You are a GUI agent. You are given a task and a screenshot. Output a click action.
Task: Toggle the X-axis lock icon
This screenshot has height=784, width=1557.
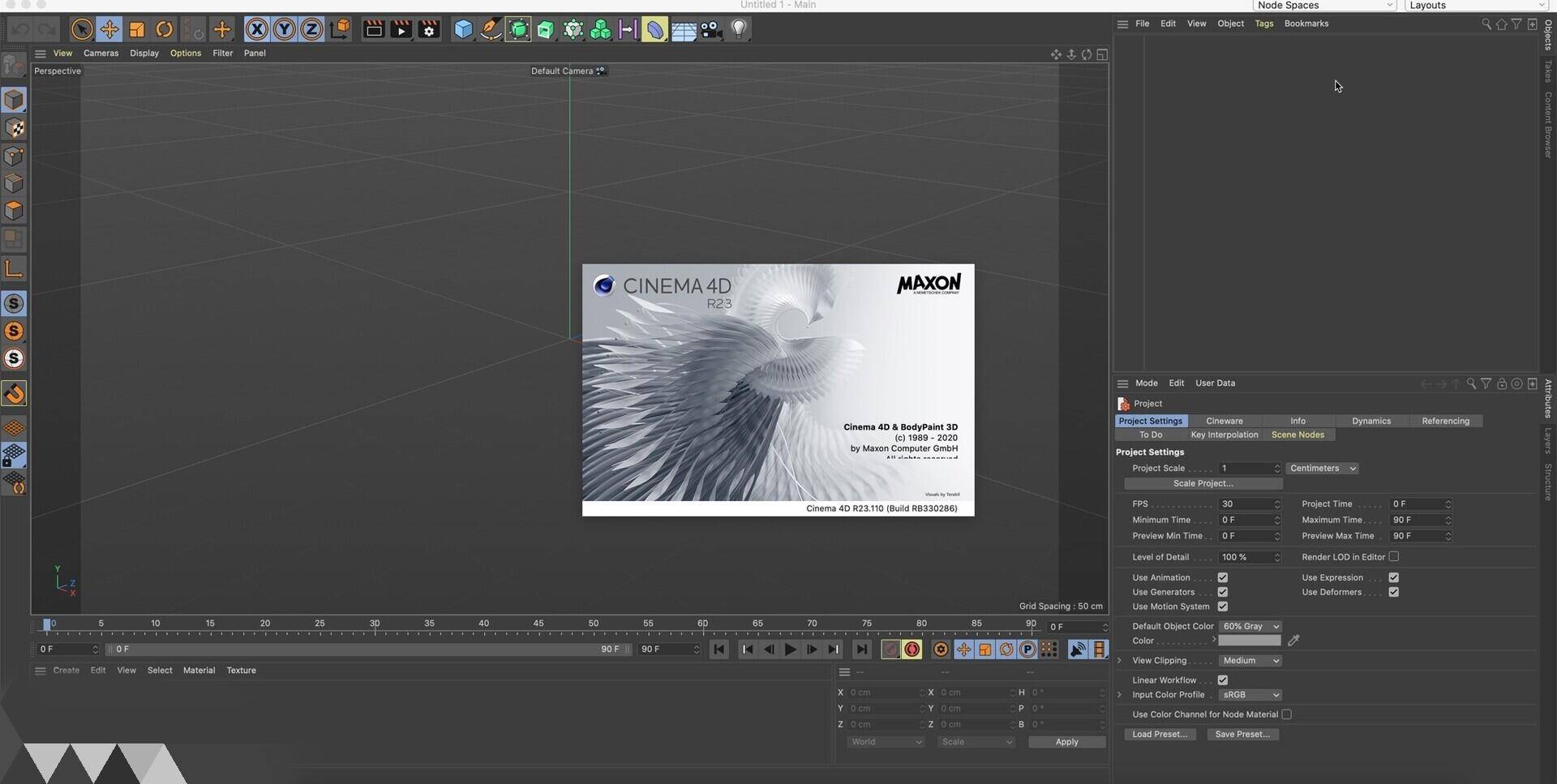(x=257, y=30)
